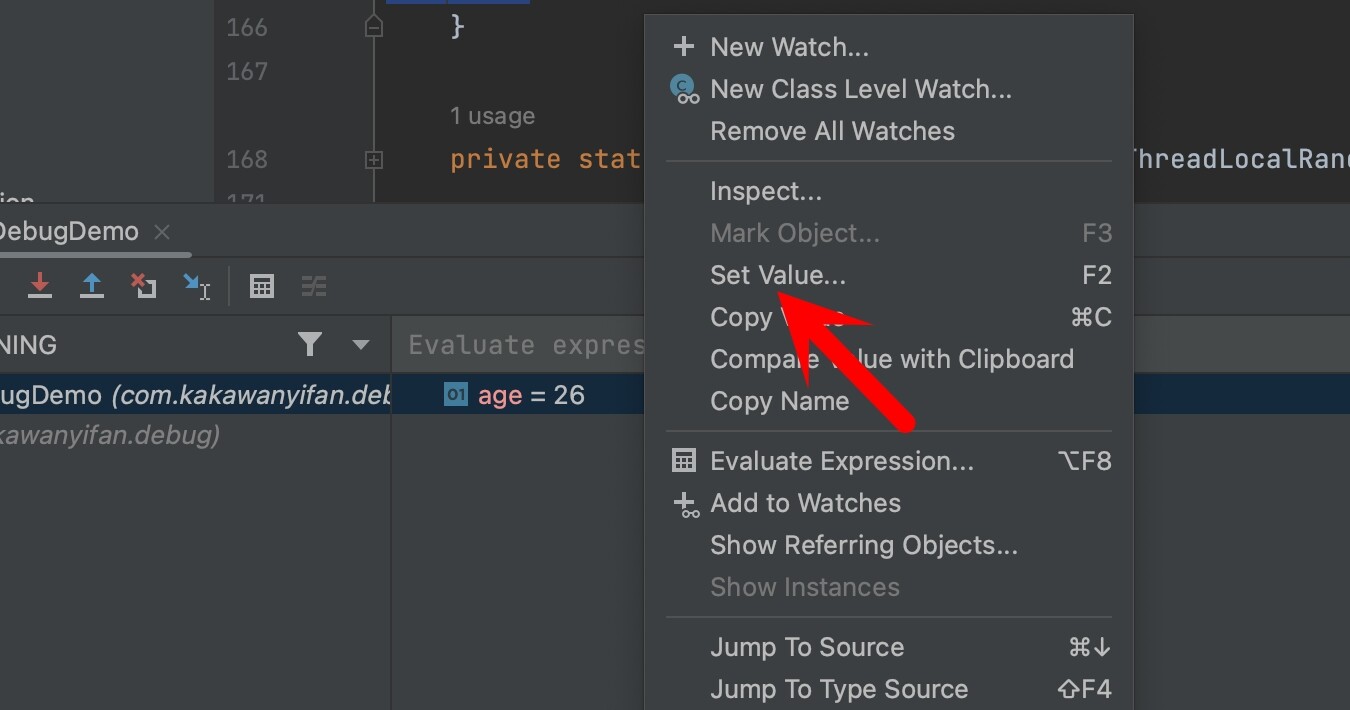Click the 1 usage hint link
This screenshot has width=1350, height=710.
[492, 116]
